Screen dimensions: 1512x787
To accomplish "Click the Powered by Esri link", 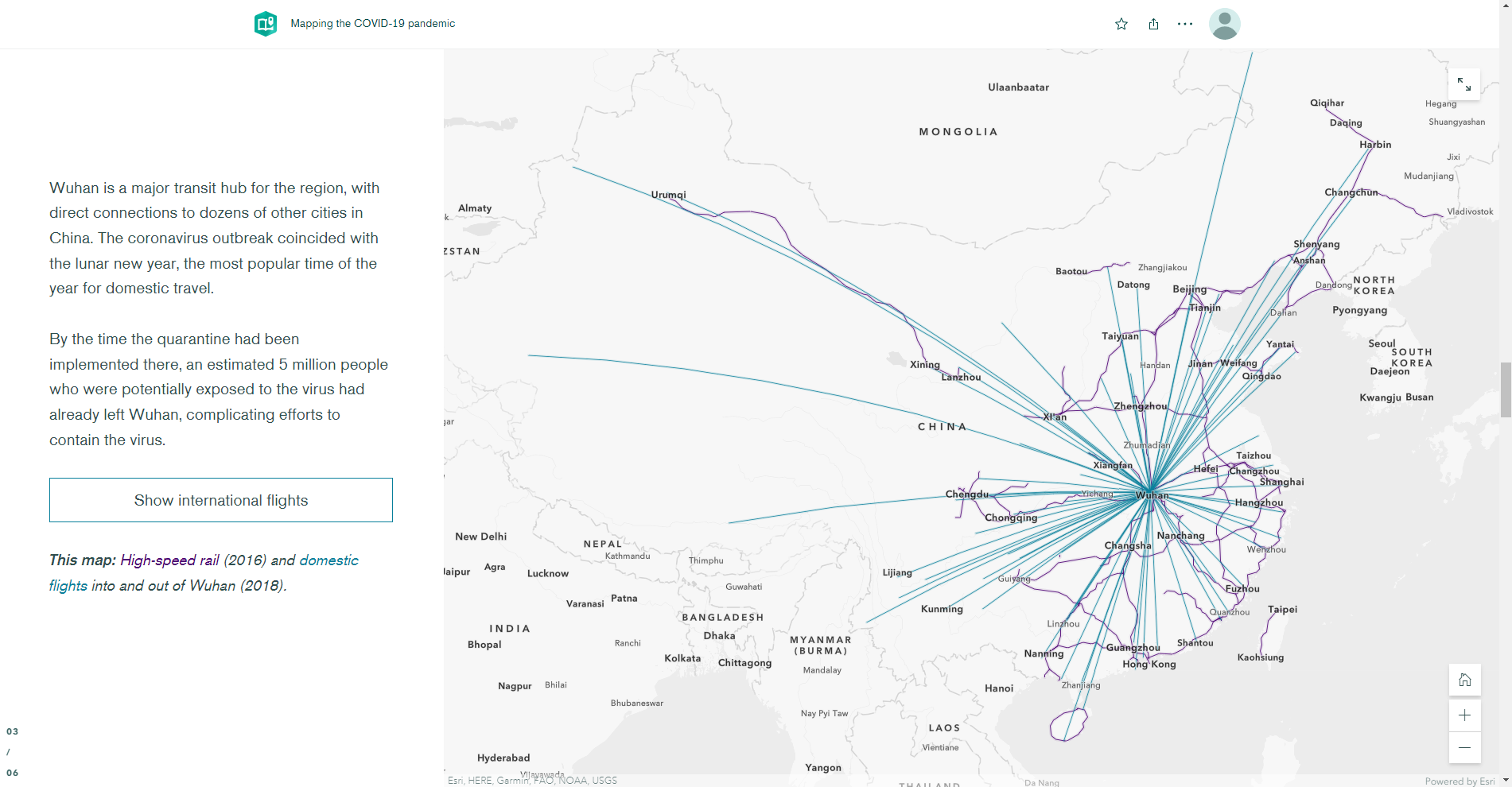I will 1460,781.
